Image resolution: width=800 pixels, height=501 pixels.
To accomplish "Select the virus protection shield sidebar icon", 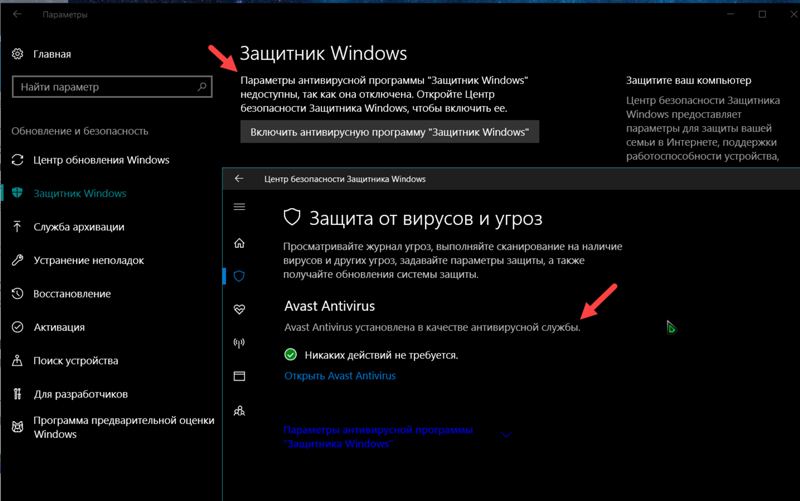I will click(x=239, y=276).
